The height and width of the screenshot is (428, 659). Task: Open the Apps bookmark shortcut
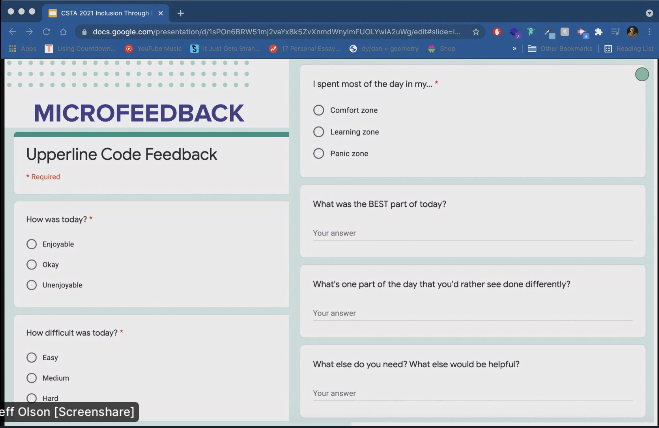pos(23,49)
